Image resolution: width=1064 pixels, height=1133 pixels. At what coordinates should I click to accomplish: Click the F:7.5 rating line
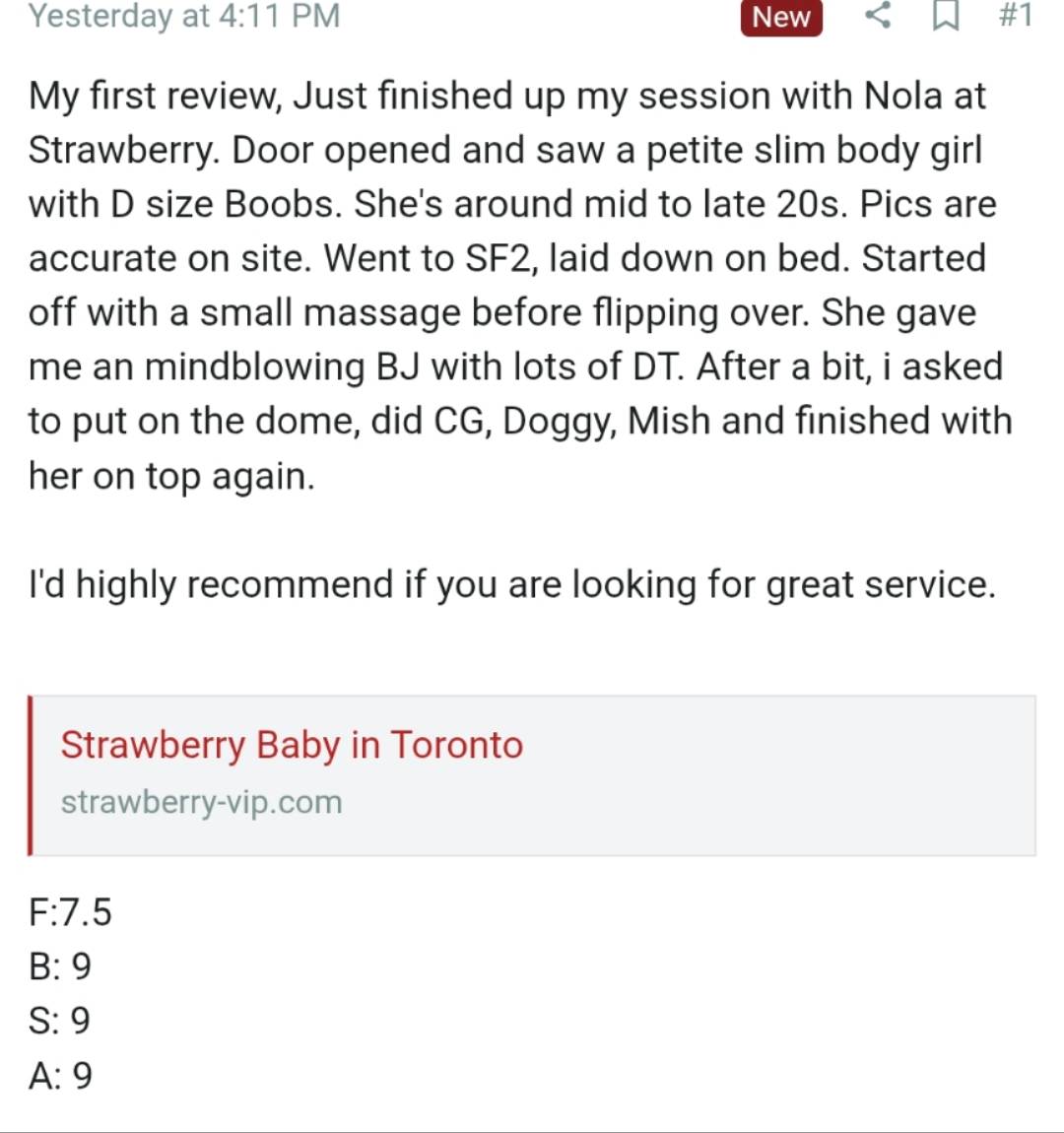click(70, 912)
